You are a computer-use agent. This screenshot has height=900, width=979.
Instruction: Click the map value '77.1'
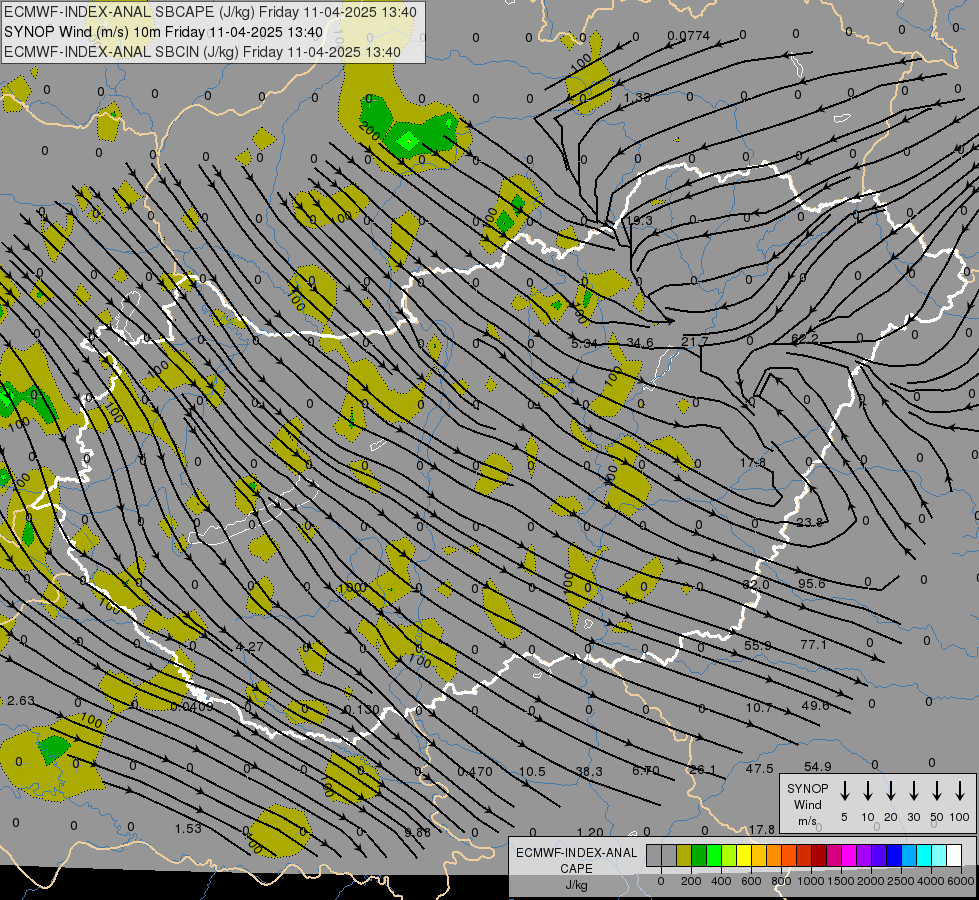point(813,644)
